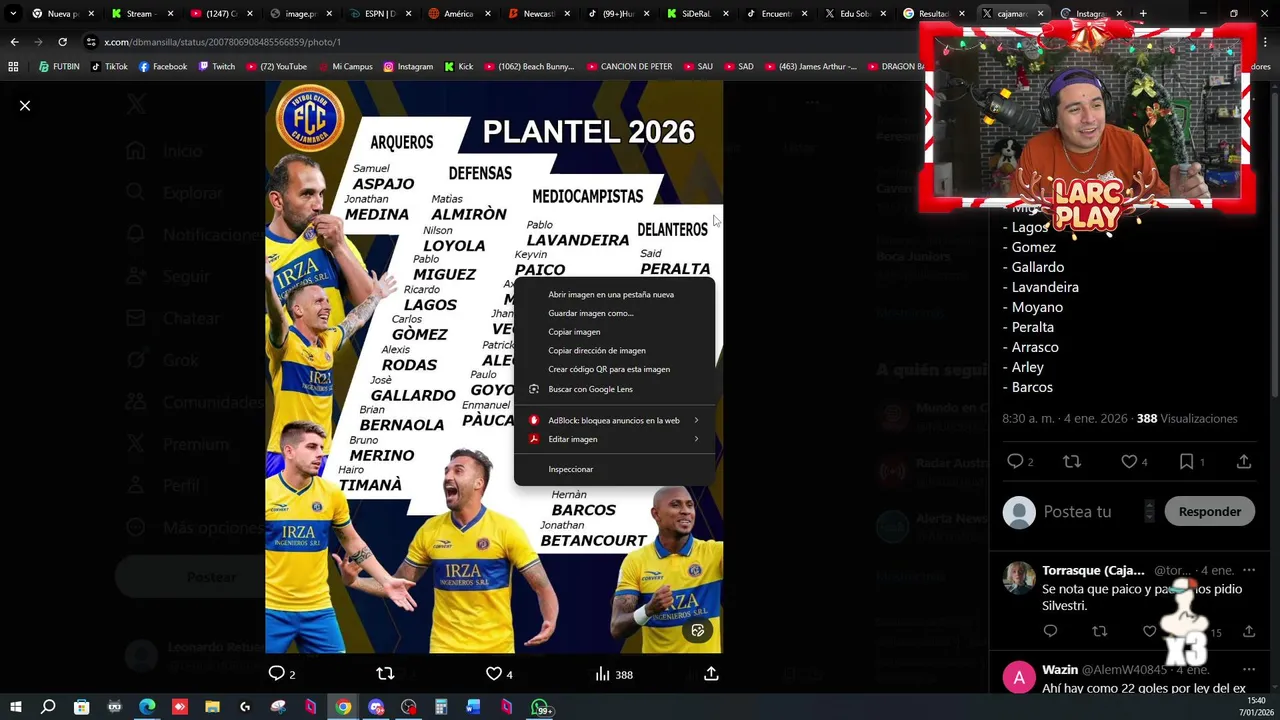Open more options on Torrasque's reply

pyautogui.click(x=1249, y=570)
